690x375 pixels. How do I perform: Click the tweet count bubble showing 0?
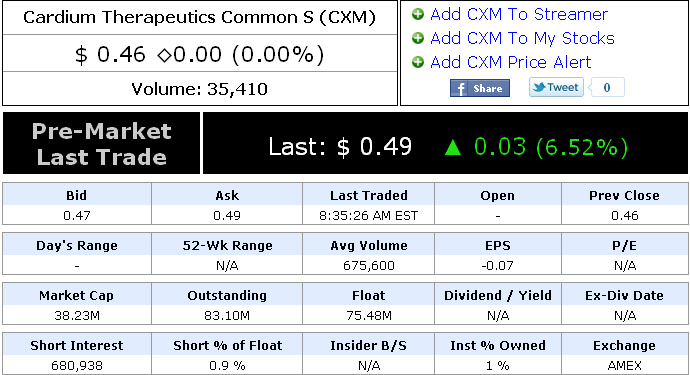coord(607,87)
